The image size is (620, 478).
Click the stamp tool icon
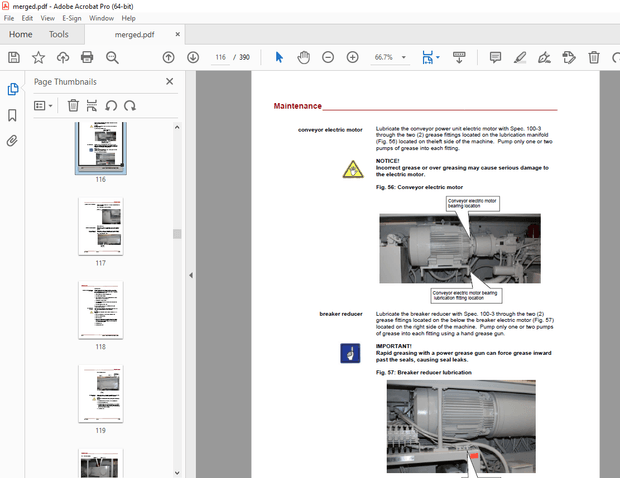point(569,57)
